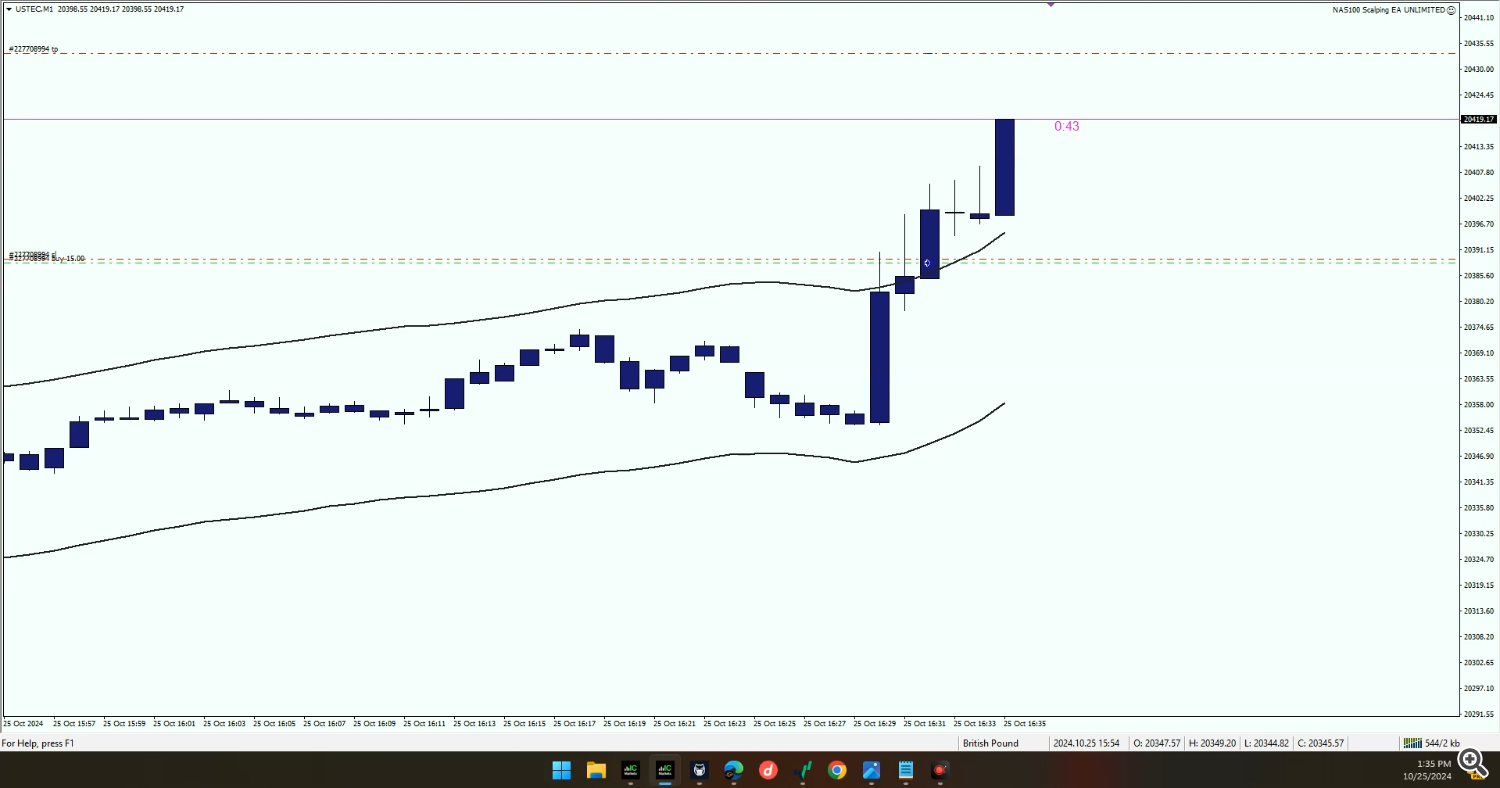Open the Photos app from the taskbar
Viewport: 1500px width, 788px height.
pos(871,770)
